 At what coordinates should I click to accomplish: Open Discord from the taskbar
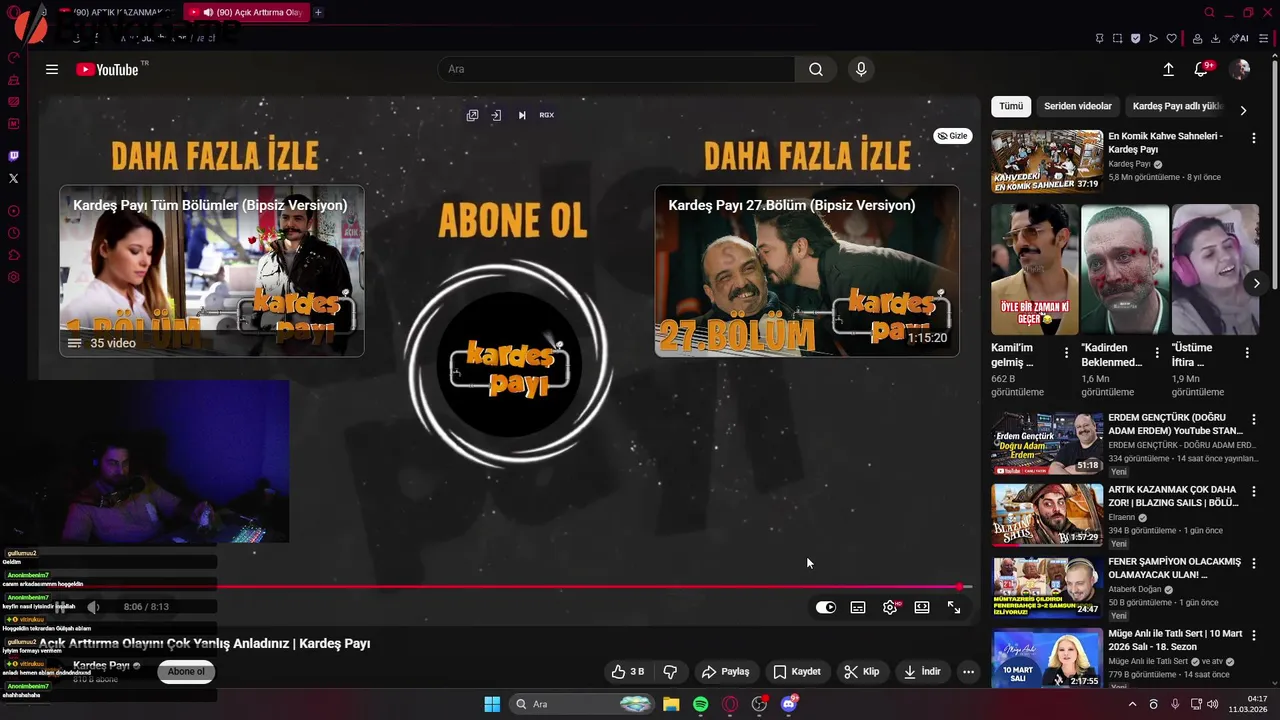tap(789, 704)
